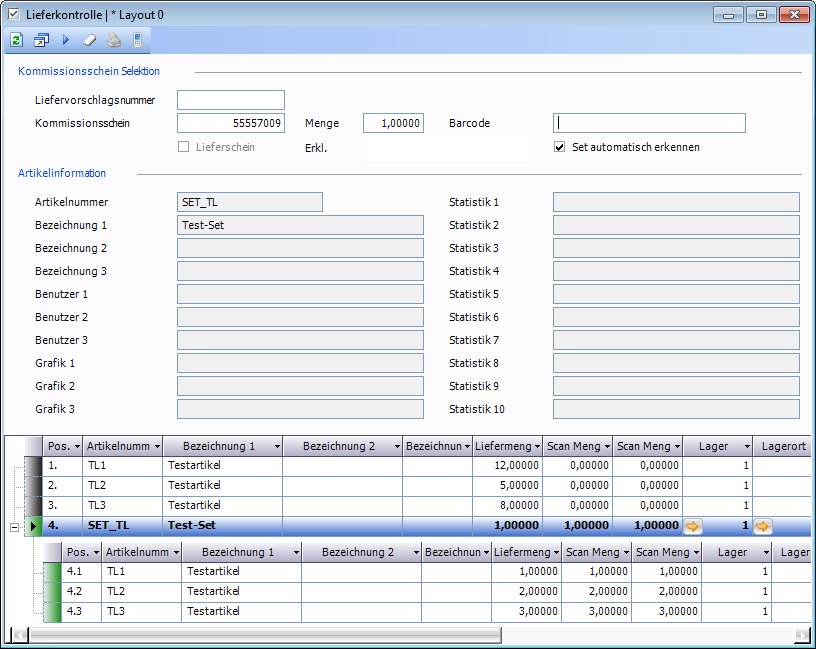Click the green refresh toolbar icon
This screenshot has width=816, height=649.
(x=17, y=40)
